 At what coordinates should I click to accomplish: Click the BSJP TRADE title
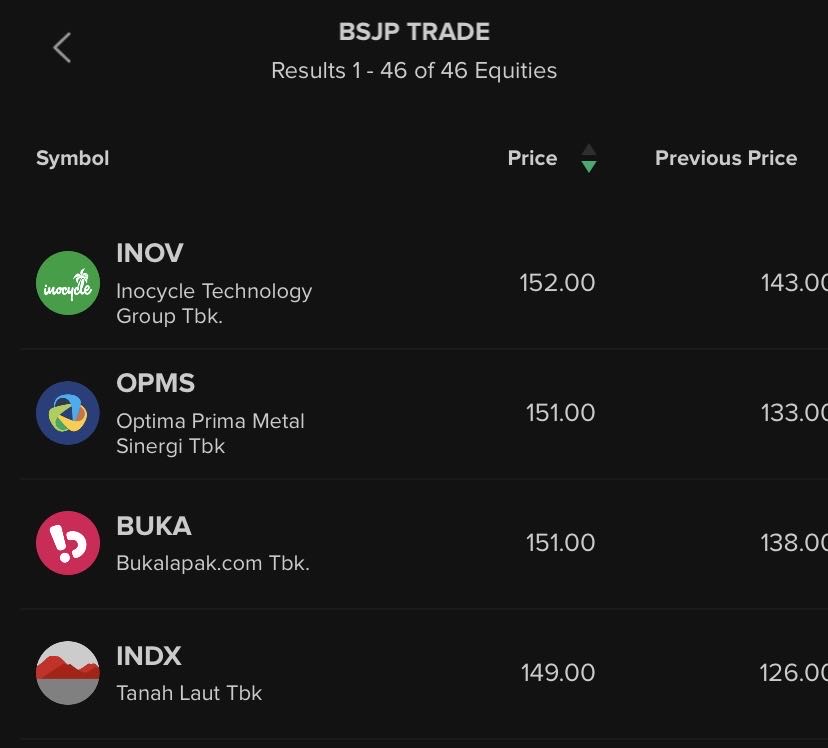click(x=414, y=32)
